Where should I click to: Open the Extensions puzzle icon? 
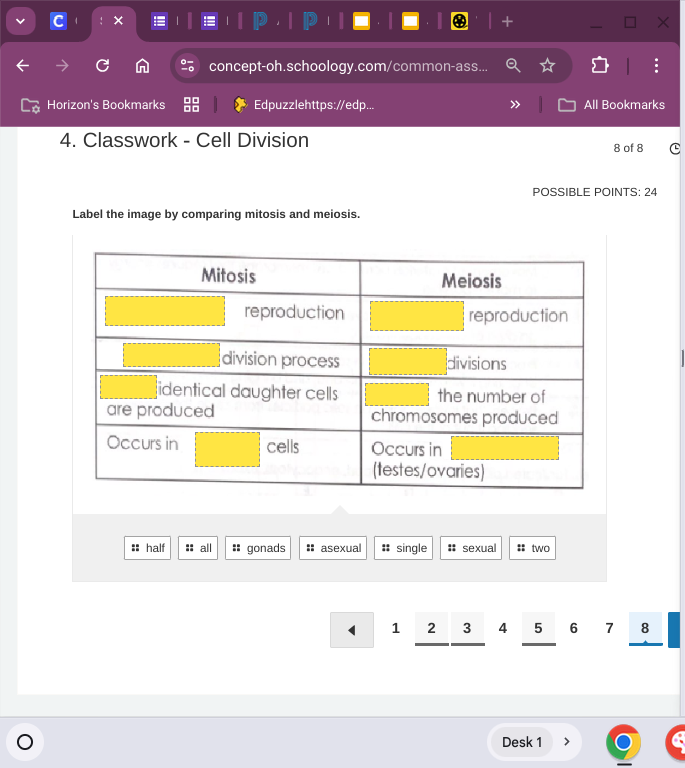tap(599, 66)
